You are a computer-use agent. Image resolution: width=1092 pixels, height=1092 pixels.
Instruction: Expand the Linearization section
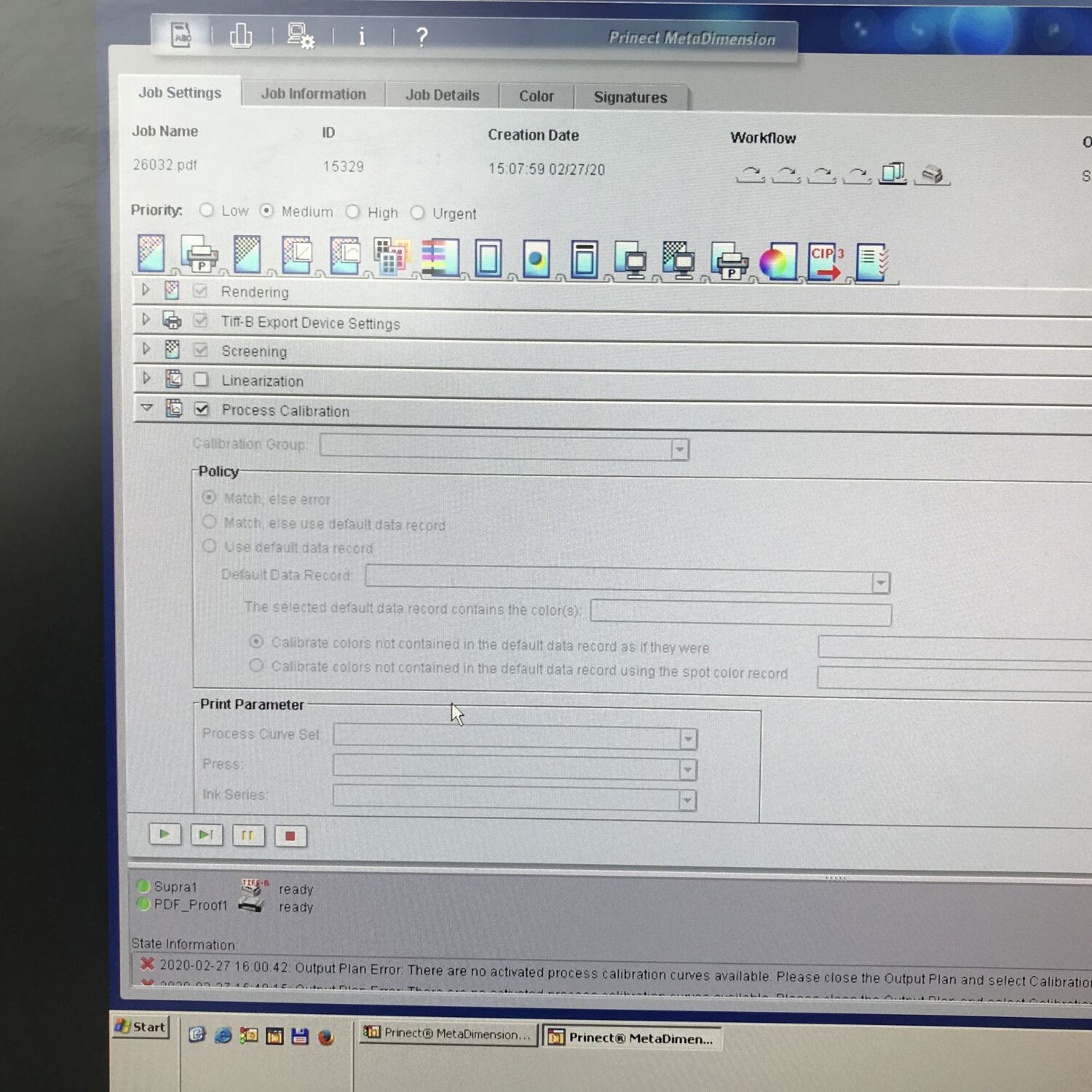click(x=146, y=378)
